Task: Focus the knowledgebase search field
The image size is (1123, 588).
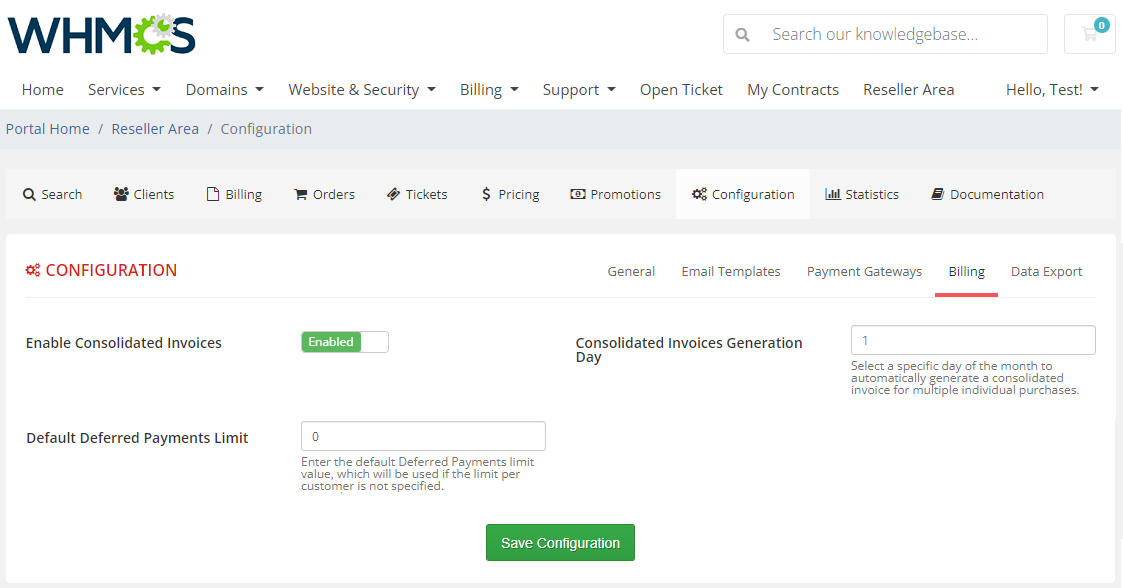Action: (885, 34)
